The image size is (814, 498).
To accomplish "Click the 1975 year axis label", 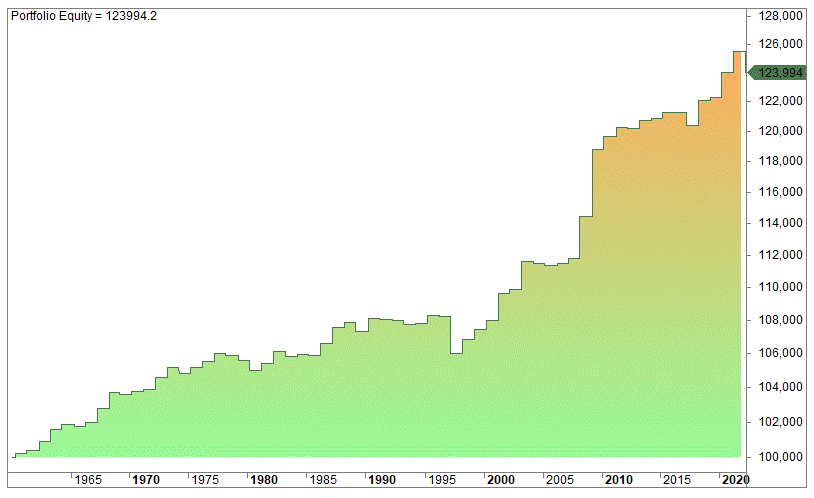I will click(205, 480).
